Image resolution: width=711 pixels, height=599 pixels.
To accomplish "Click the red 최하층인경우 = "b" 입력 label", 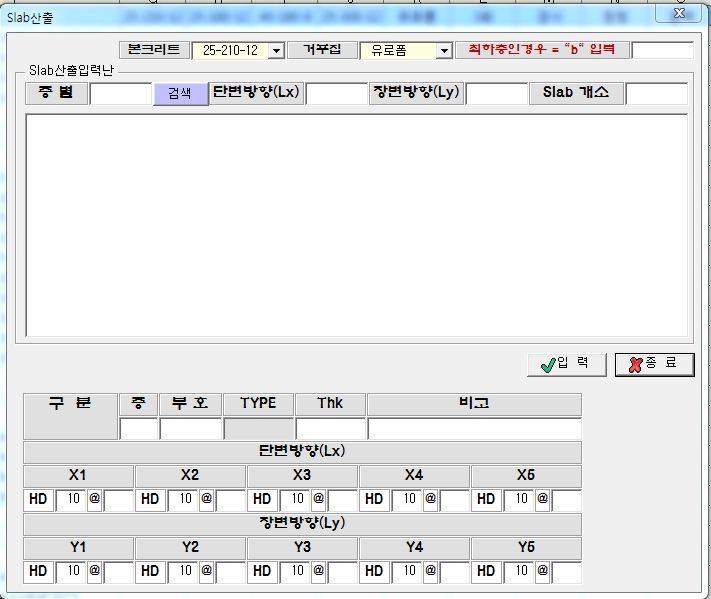I will pos(542,49).
